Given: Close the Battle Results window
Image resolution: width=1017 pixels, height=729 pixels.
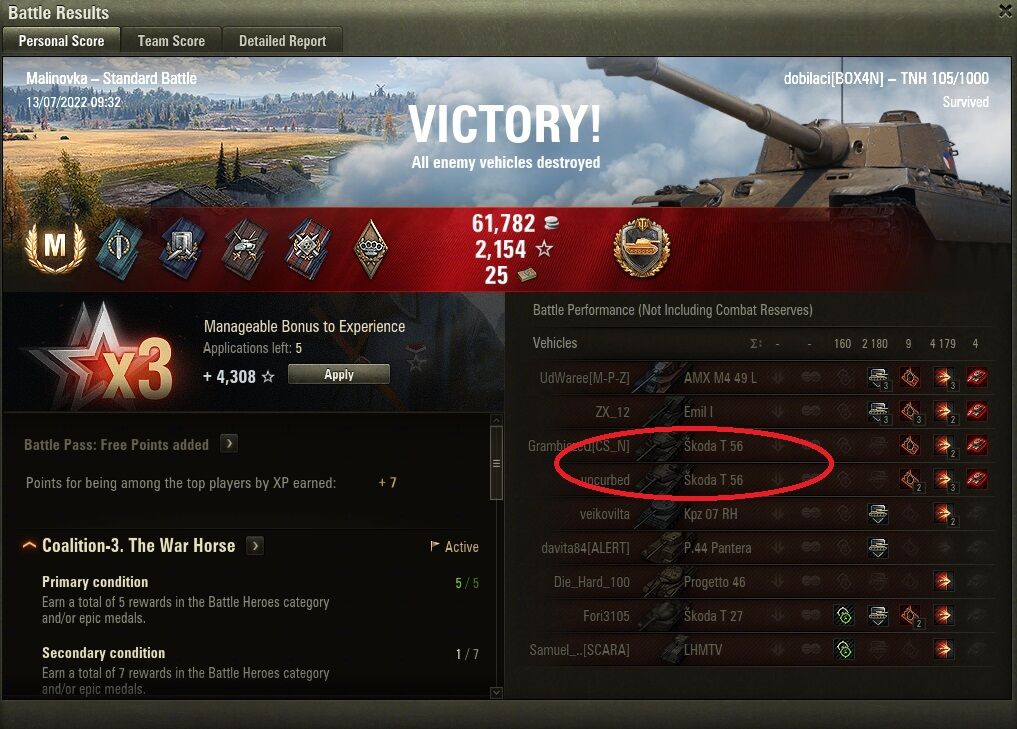Looking at the screenshot, I should point(1005,10).
